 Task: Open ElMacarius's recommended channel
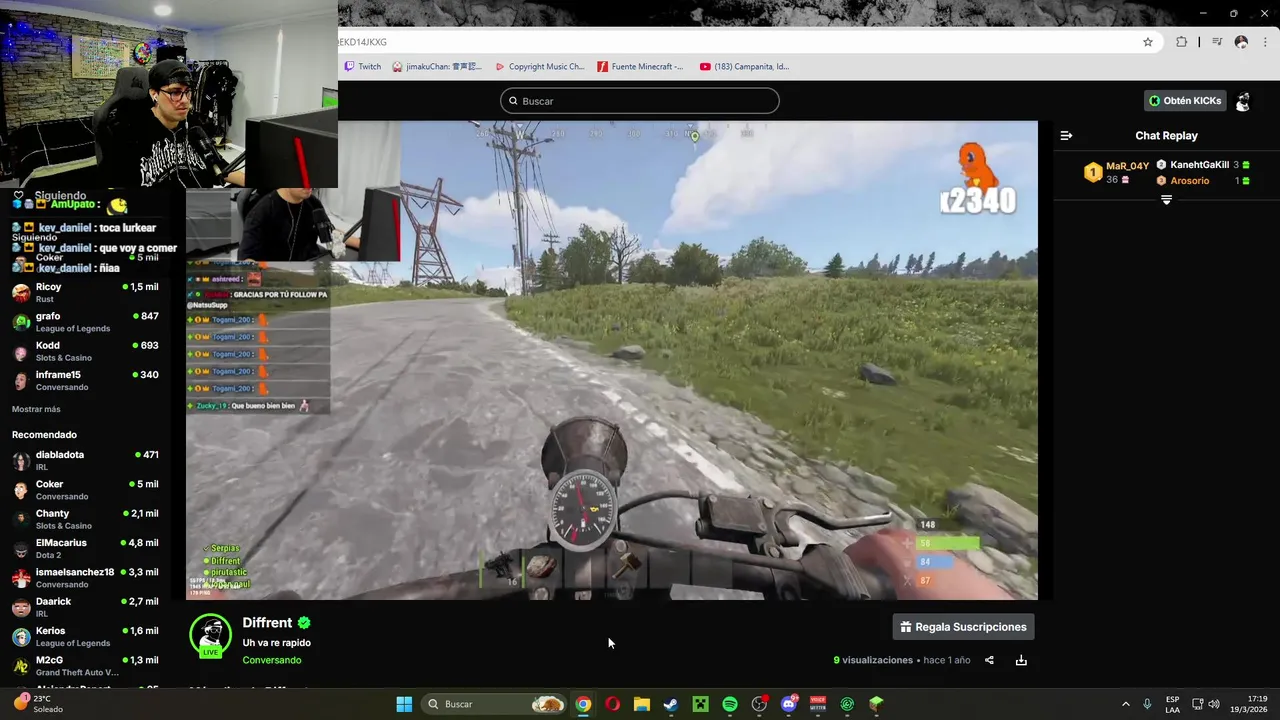click(x=85, y=548)
